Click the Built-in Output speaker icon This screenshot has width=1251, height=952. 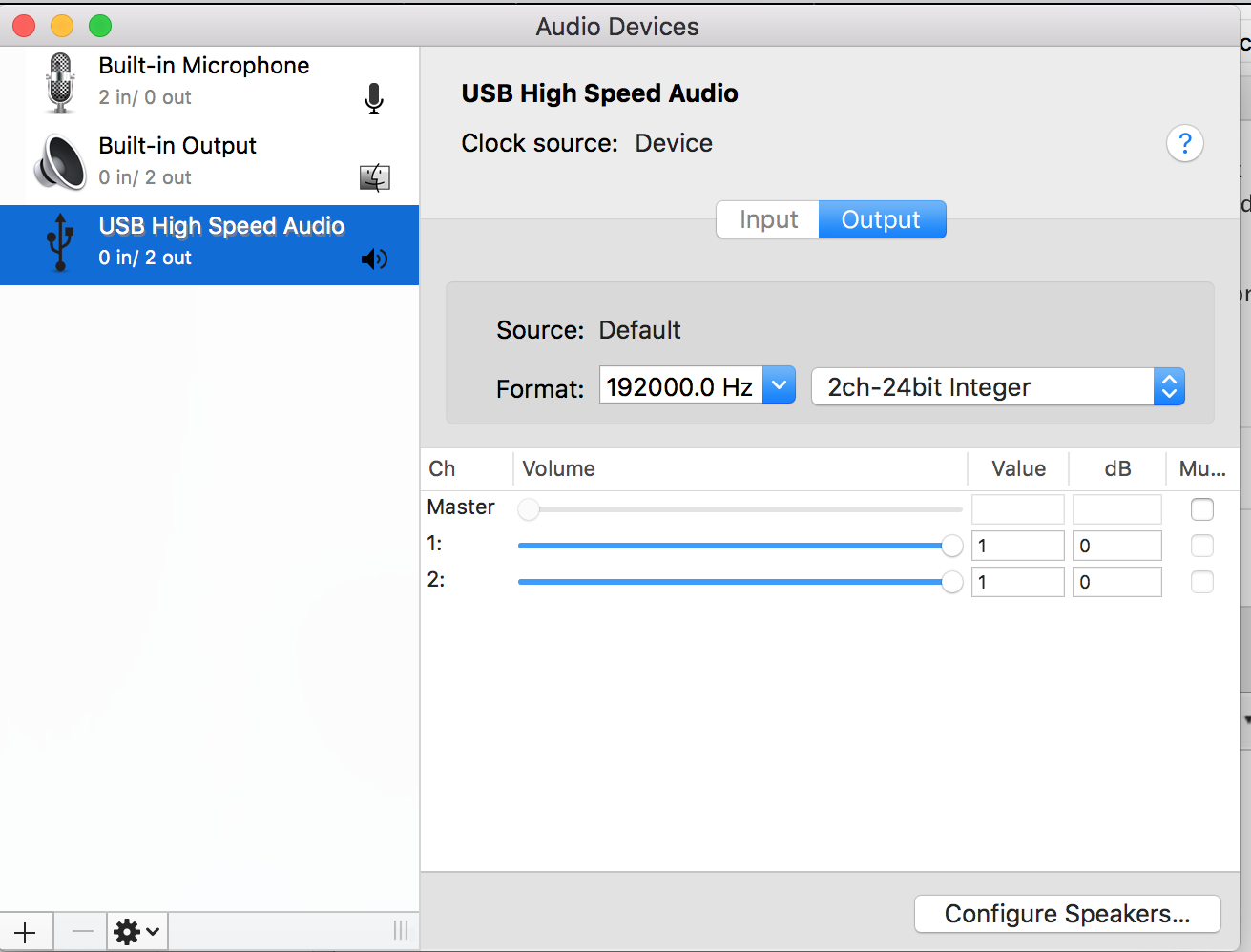pyautogui.click(x=60, y=162)
